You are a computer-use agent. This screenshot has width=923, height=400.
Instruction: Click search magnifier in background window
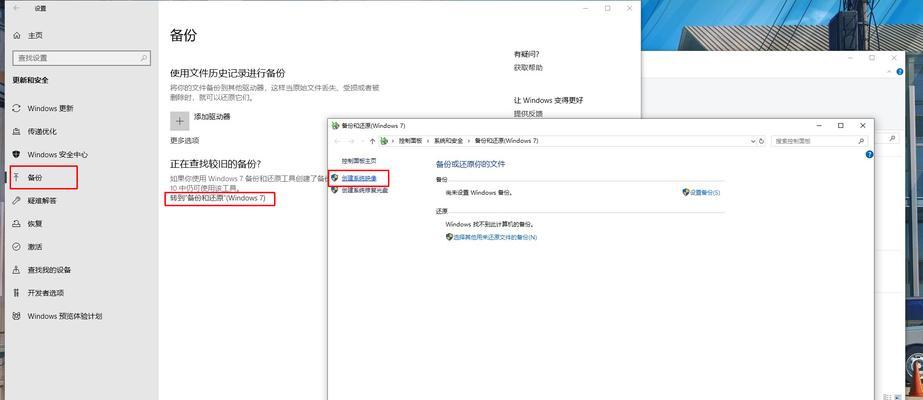(892, 139)
